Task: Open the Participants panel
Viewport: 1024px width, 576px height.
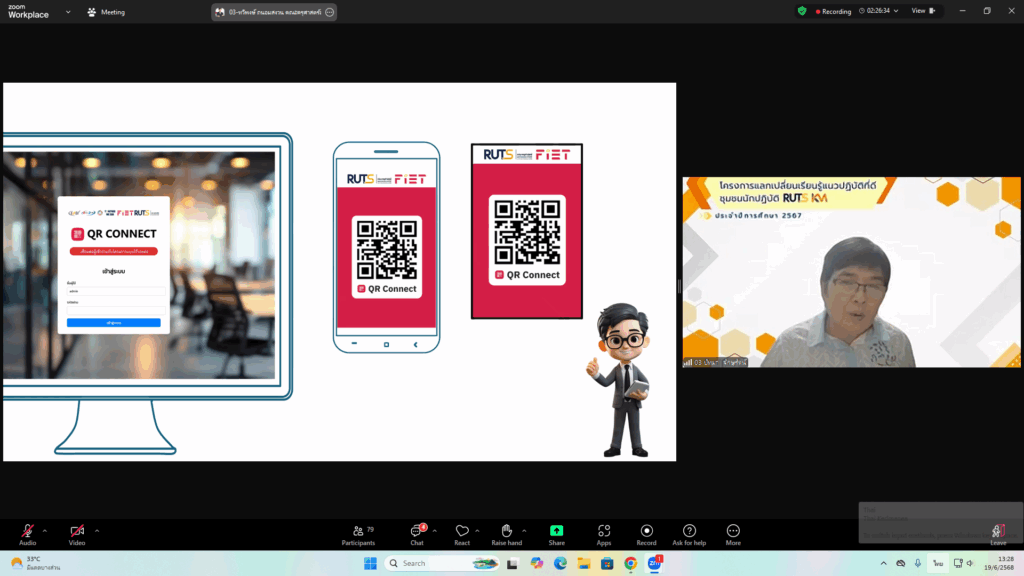Action: tap(359, 534)
